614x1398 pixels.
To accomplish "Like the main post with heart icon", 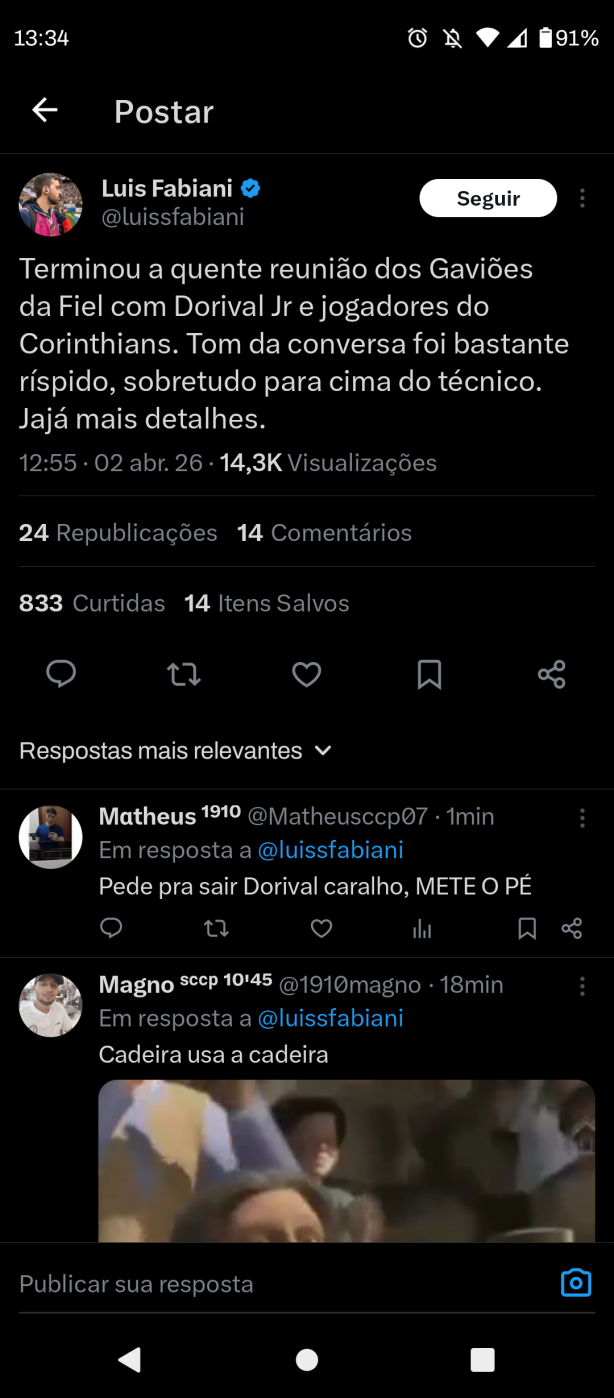I will [307, 675].
